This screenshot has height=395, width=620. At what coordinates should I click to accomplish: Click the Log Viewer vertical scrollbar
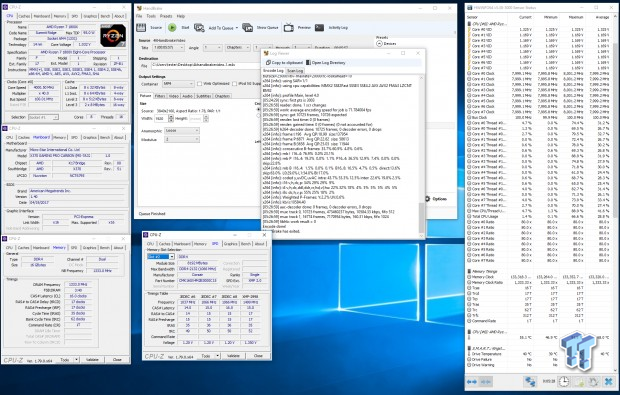pos(422,156)
